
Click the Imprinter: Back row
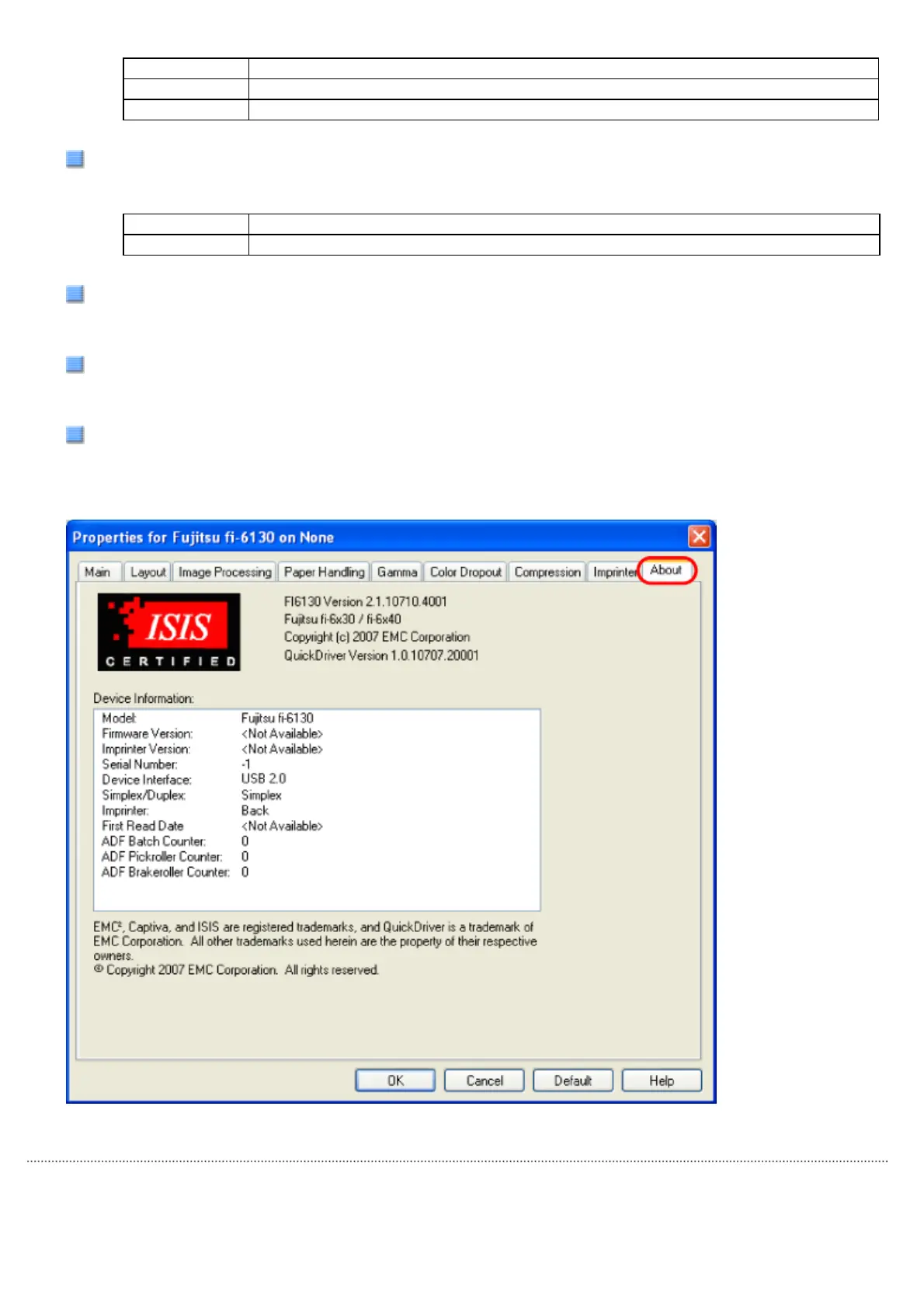click(x=186, y=811)
